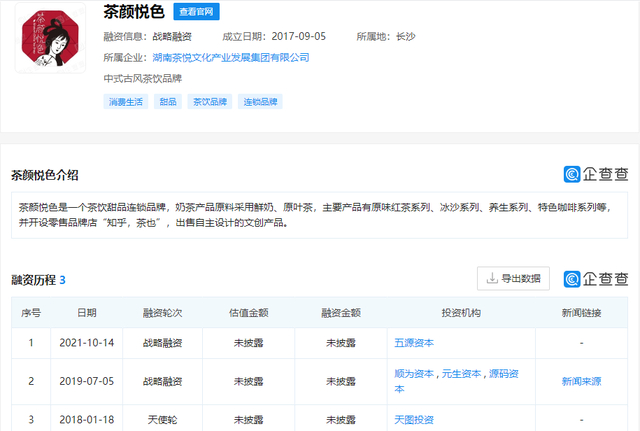Click the 茶饮品牌 tag
640x431 pixels.
coord(209,101)
